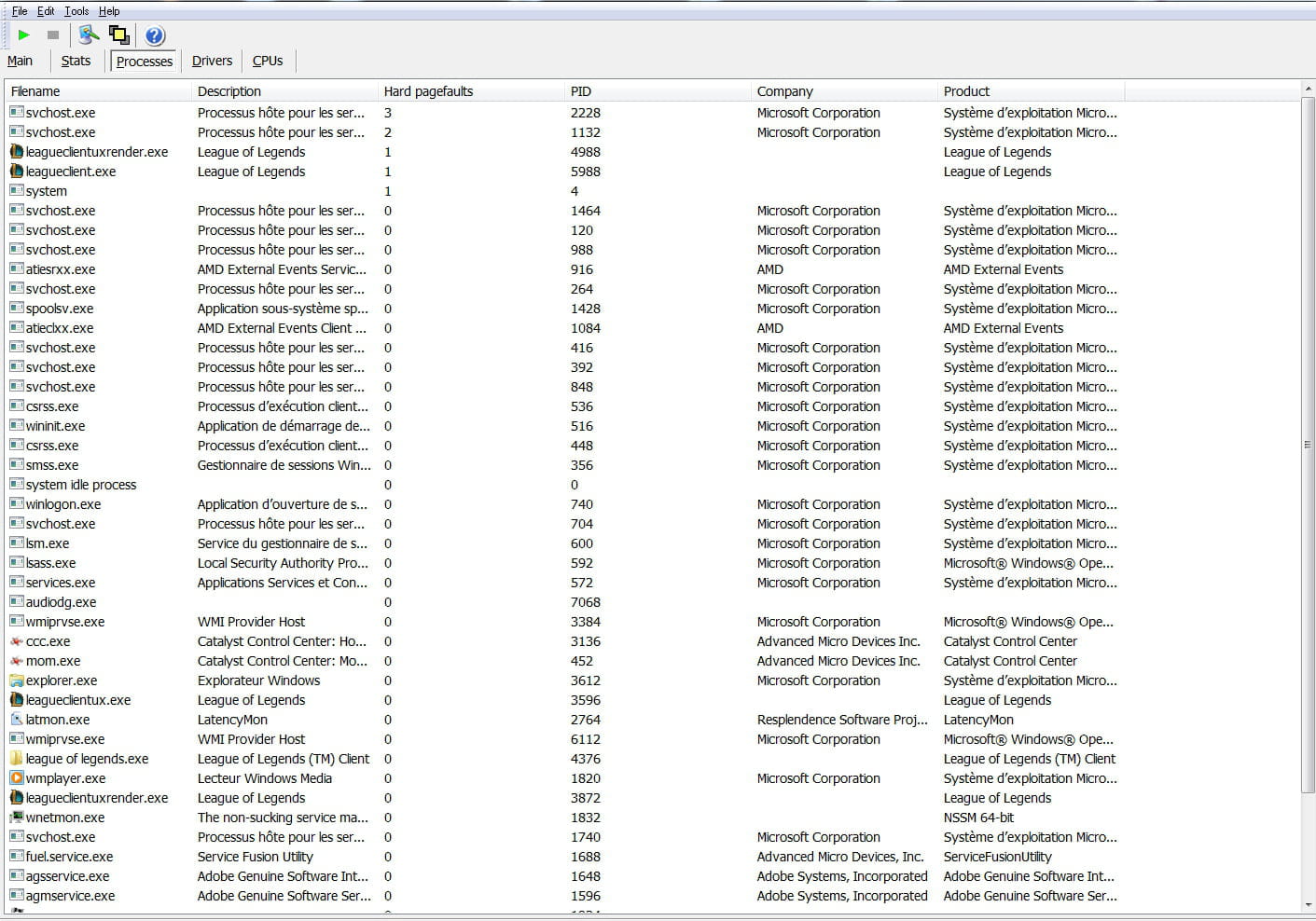The height and width of the screenshot is (921, 1316).
Task: Open help via the blue question icon
Action: click(155, 35)
